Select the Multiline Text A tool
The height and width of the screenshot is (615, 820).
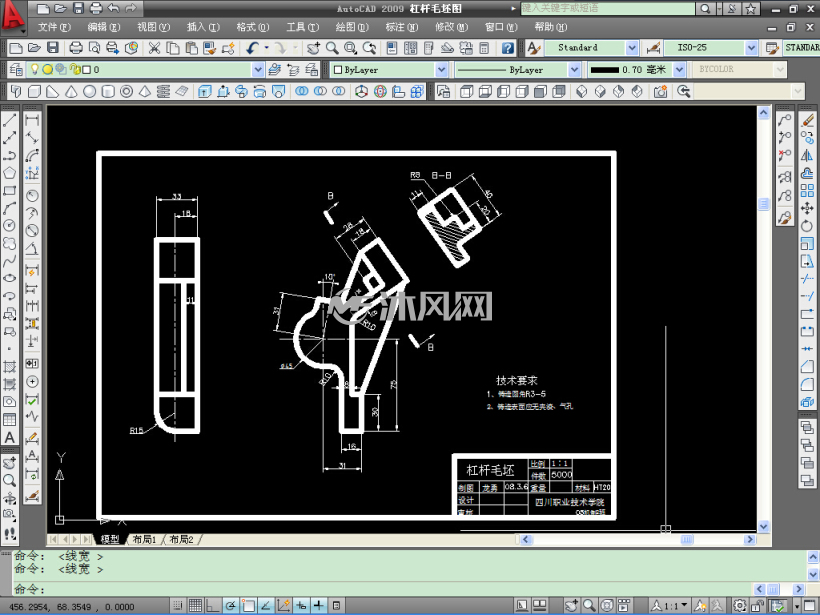click(x=9, y=437)
